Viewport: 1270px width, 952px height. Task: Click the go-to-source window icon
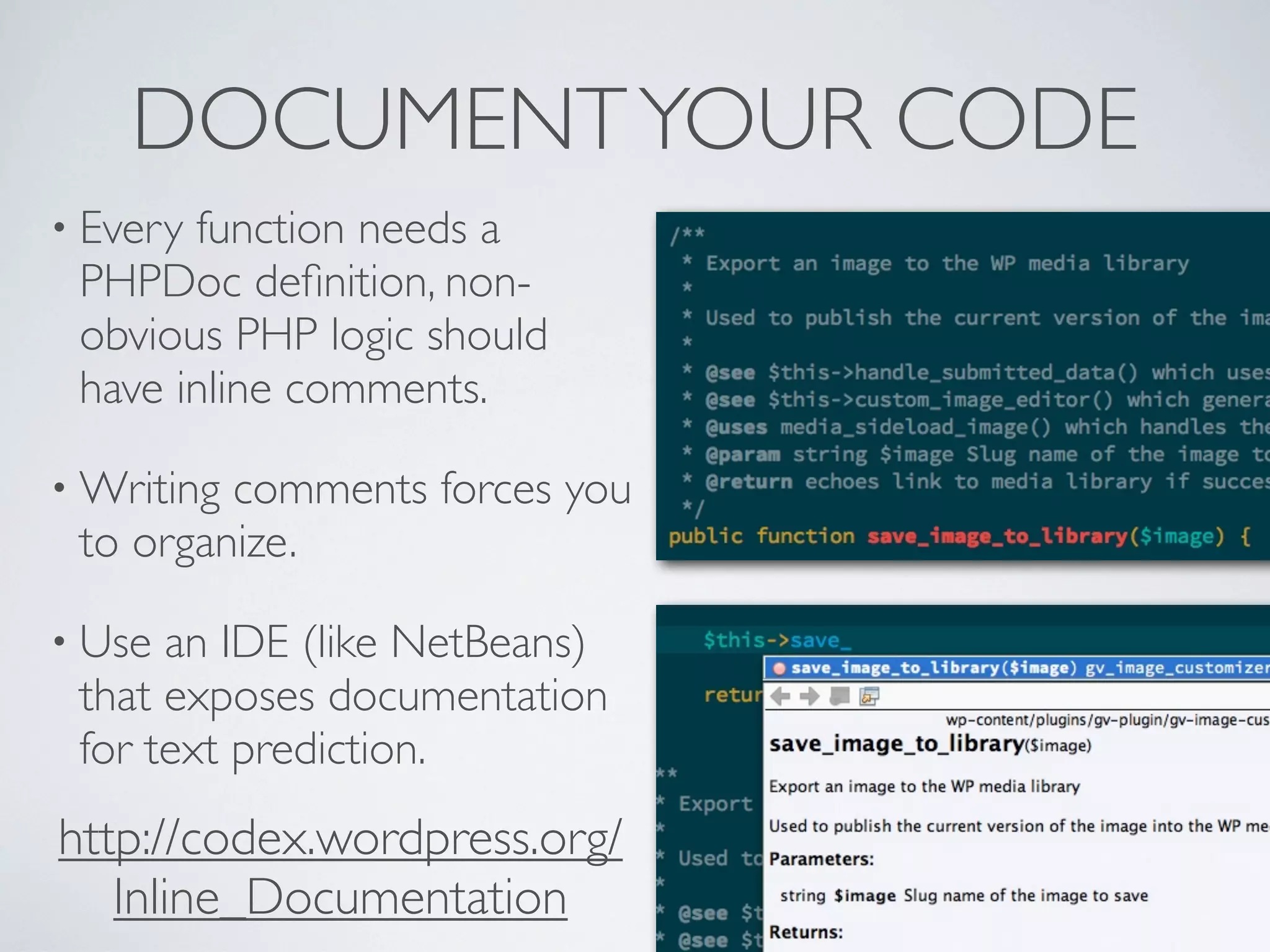point(869,697)
